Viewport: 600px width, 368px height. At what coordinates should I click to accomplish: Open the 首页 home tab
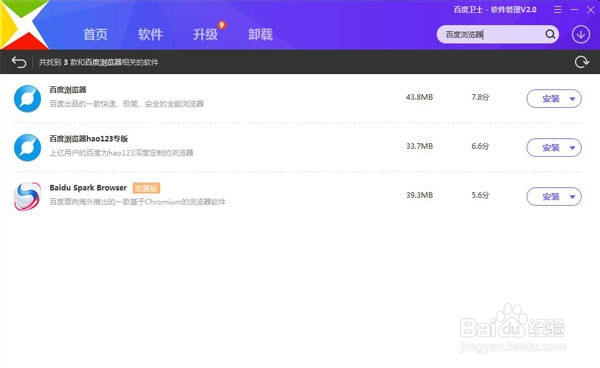pyautogui.click(x=95, y=34)
